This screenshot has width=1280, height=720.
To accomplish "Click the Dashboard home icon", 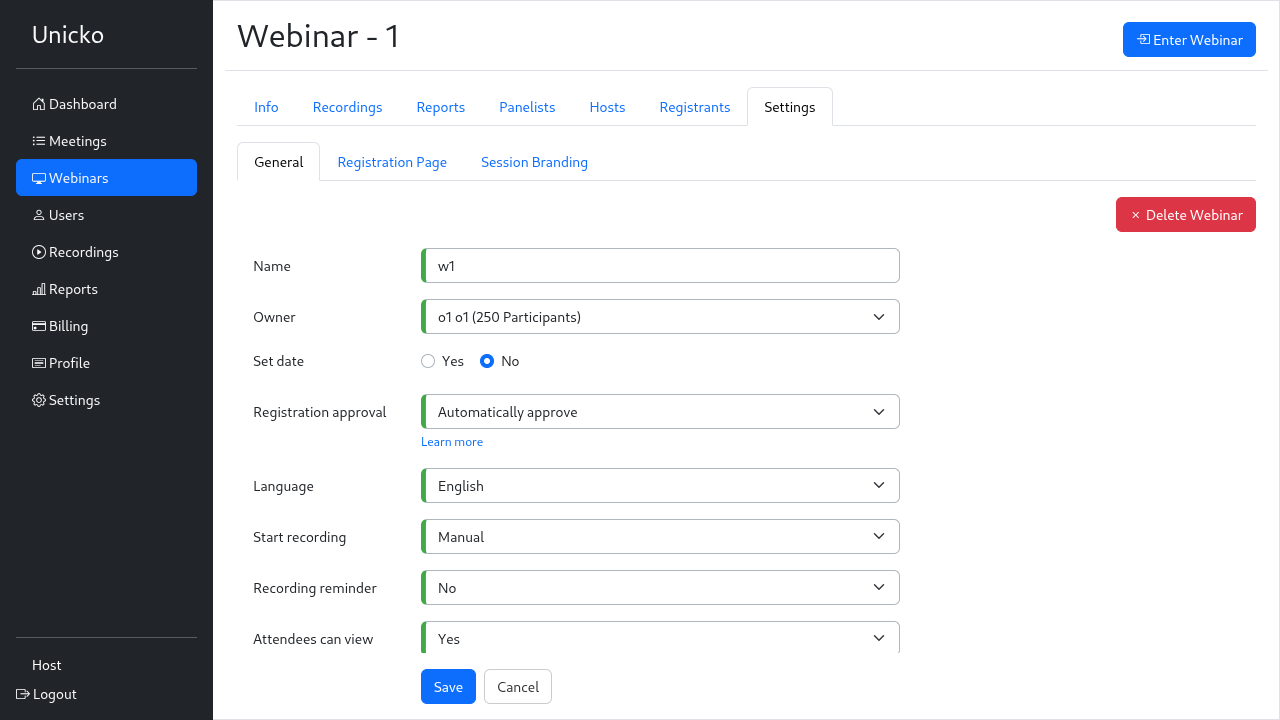I will click(x=39, y=104).
